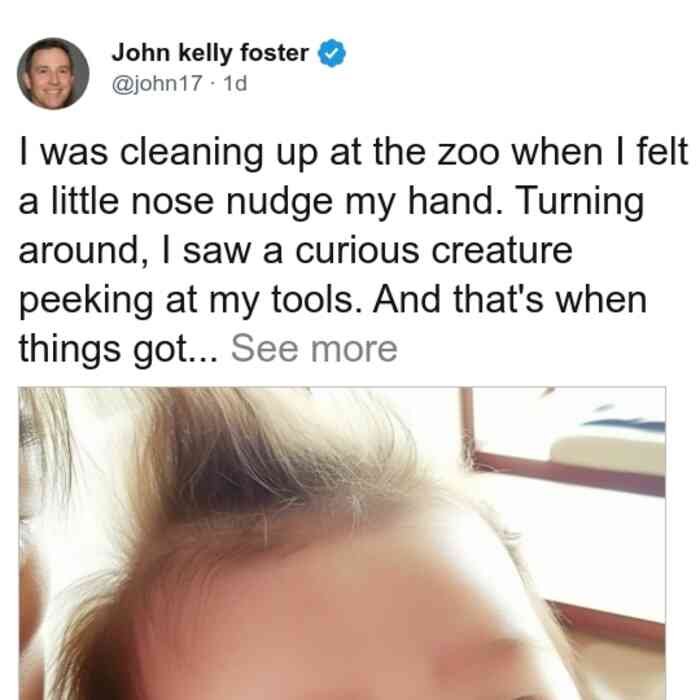Click the phrase curious creature in post
Image resolution: width=700 pixels, height=700 pixels.
point(433,250)
